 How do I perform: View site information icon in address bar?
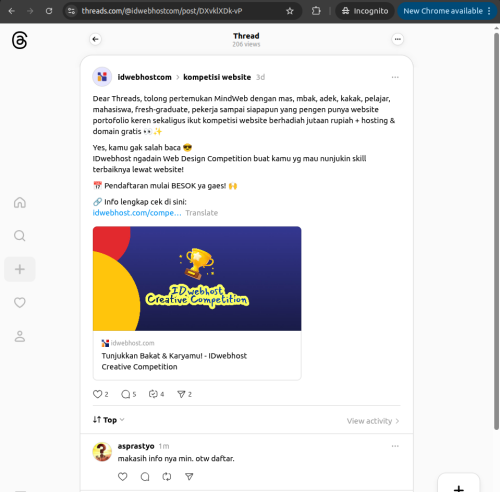point(71,11)
